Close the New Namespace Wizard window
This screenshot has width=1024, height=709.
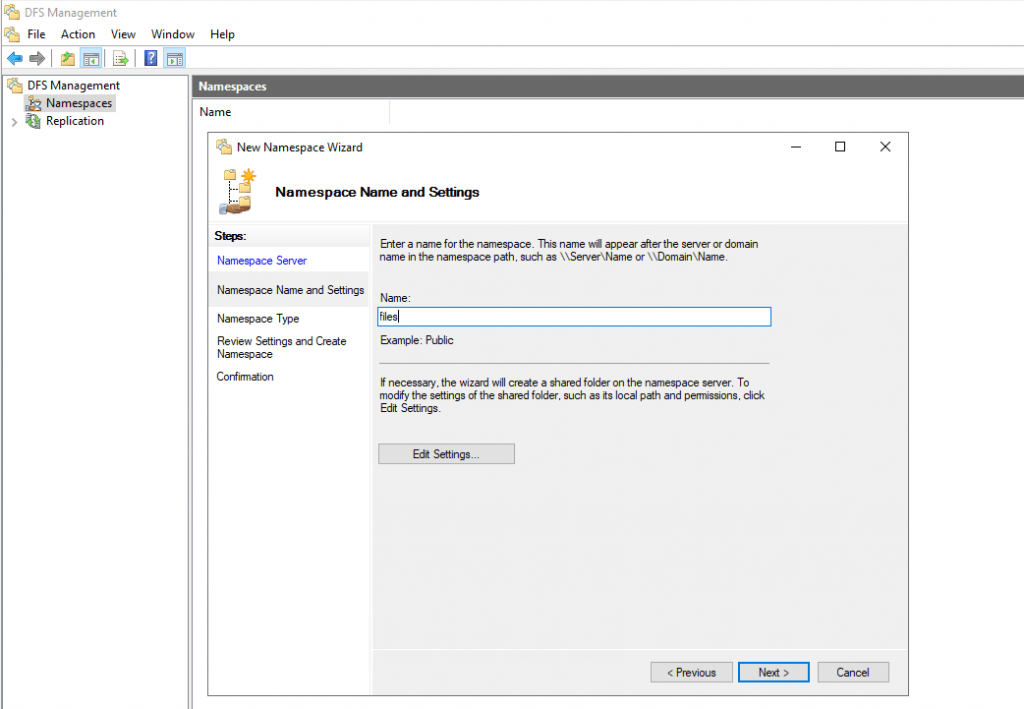885,147
